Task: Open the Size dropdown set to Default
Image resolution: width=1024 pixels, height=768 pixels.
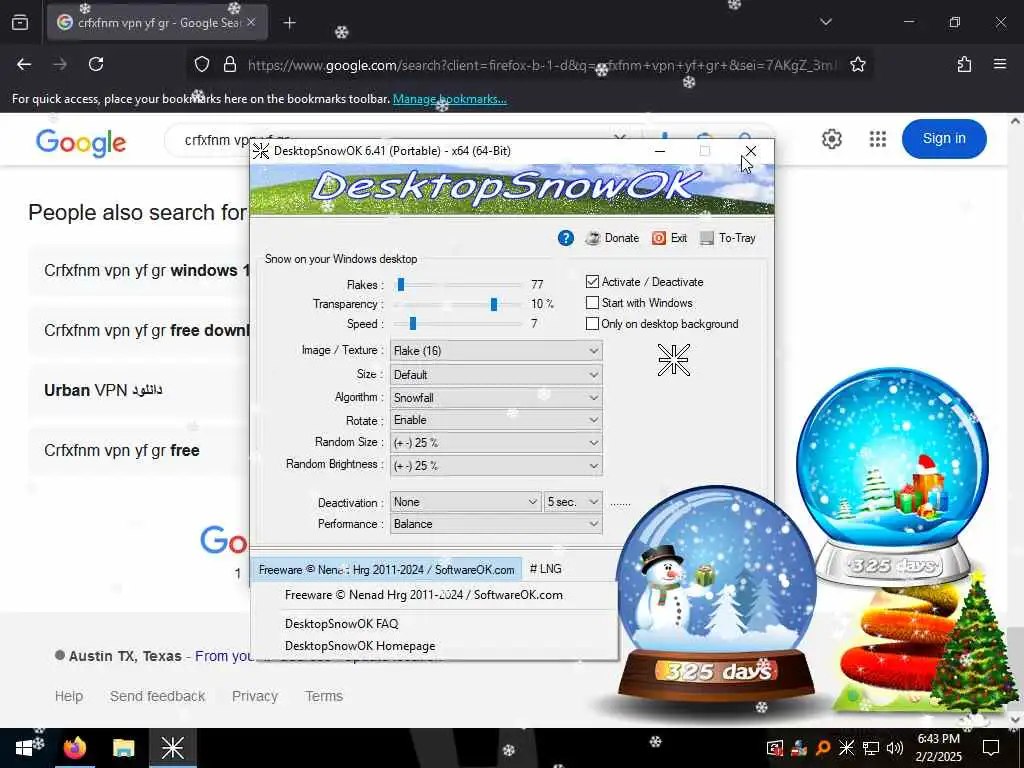Action: point(496,374)
